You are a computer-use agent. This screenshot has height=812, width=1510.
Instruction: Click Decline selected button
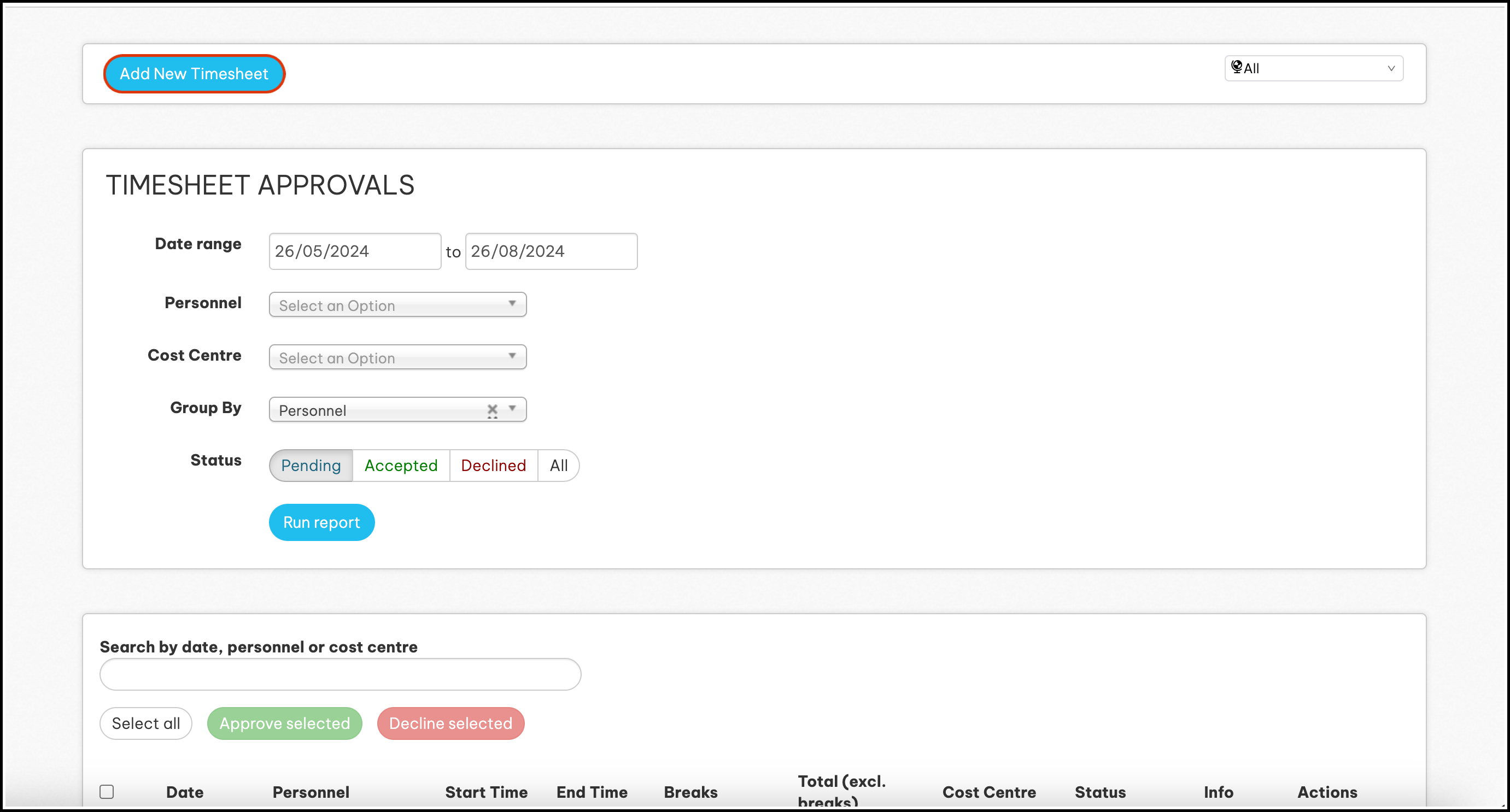click(x=450, y=723)
